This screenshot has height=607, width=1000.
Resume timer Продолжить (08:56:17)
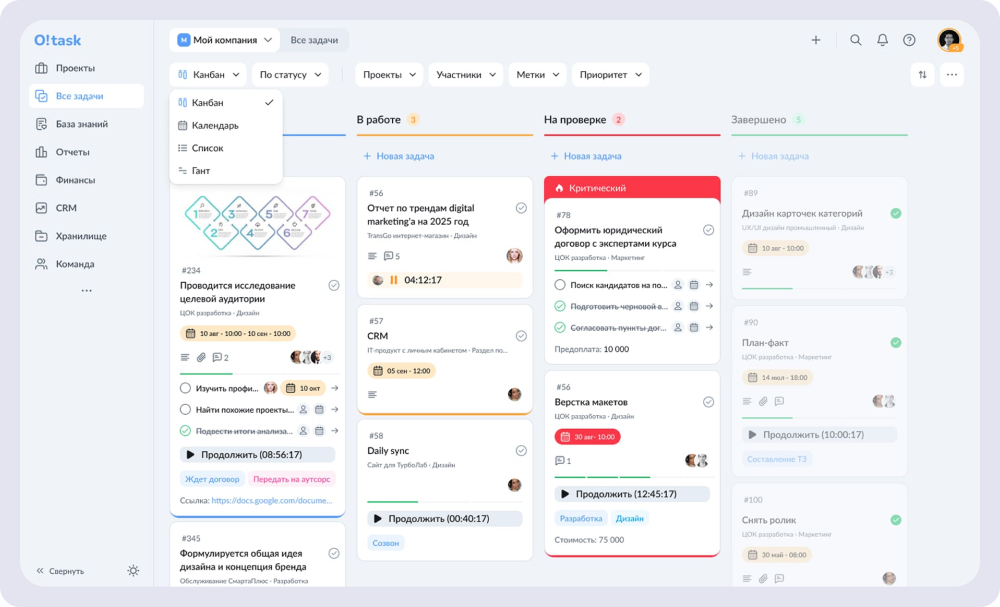click(257, 455)
